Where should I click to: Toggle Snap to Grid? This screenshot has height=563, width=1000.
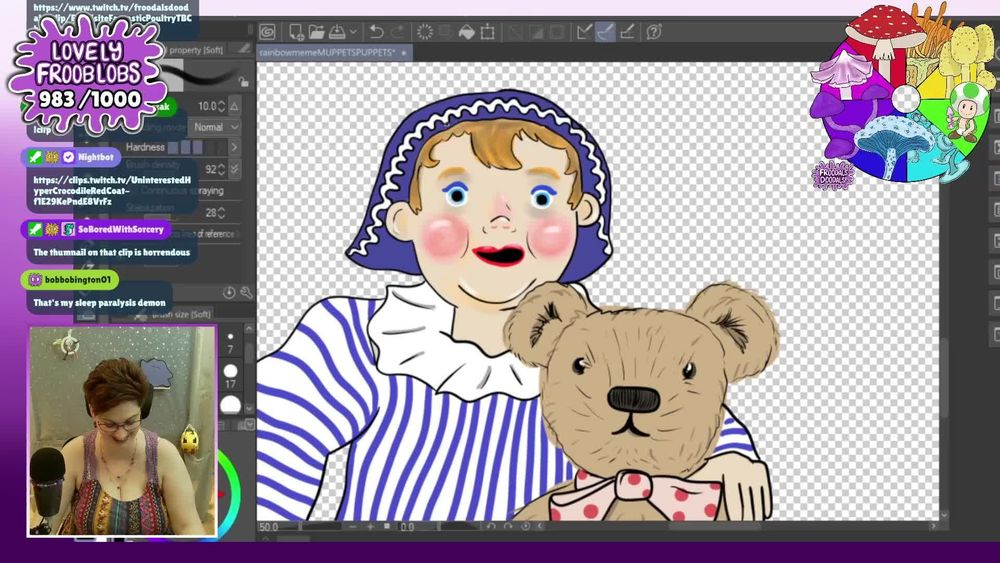[628, 32]
